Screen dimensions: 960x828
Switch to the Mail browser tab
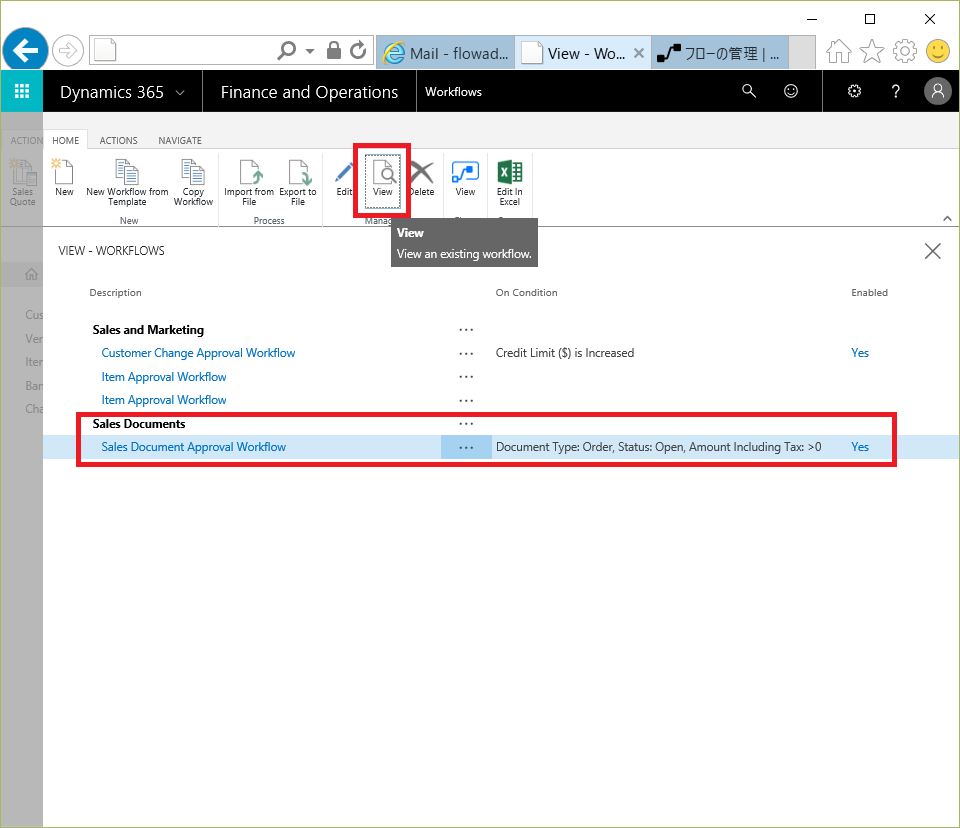[446, 53]
